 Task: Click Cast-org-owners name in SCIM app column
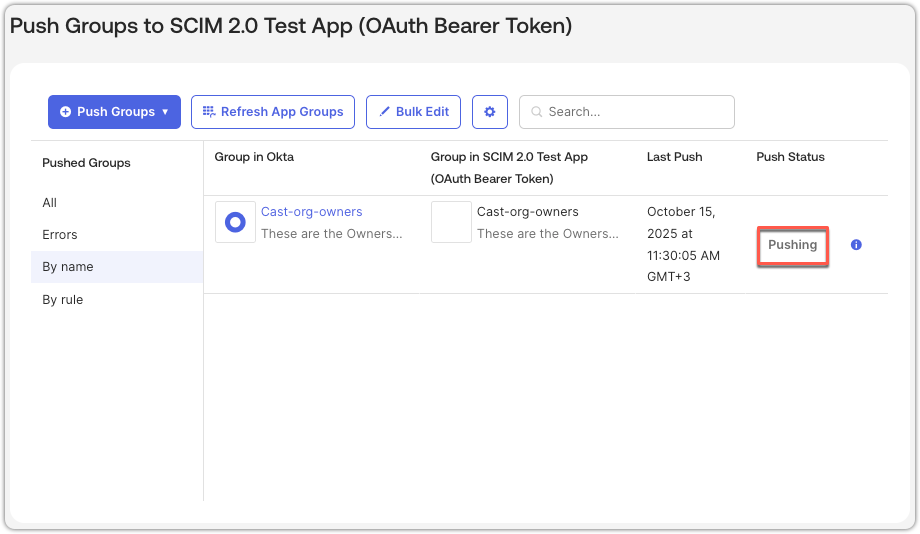[x=527, y=212]
